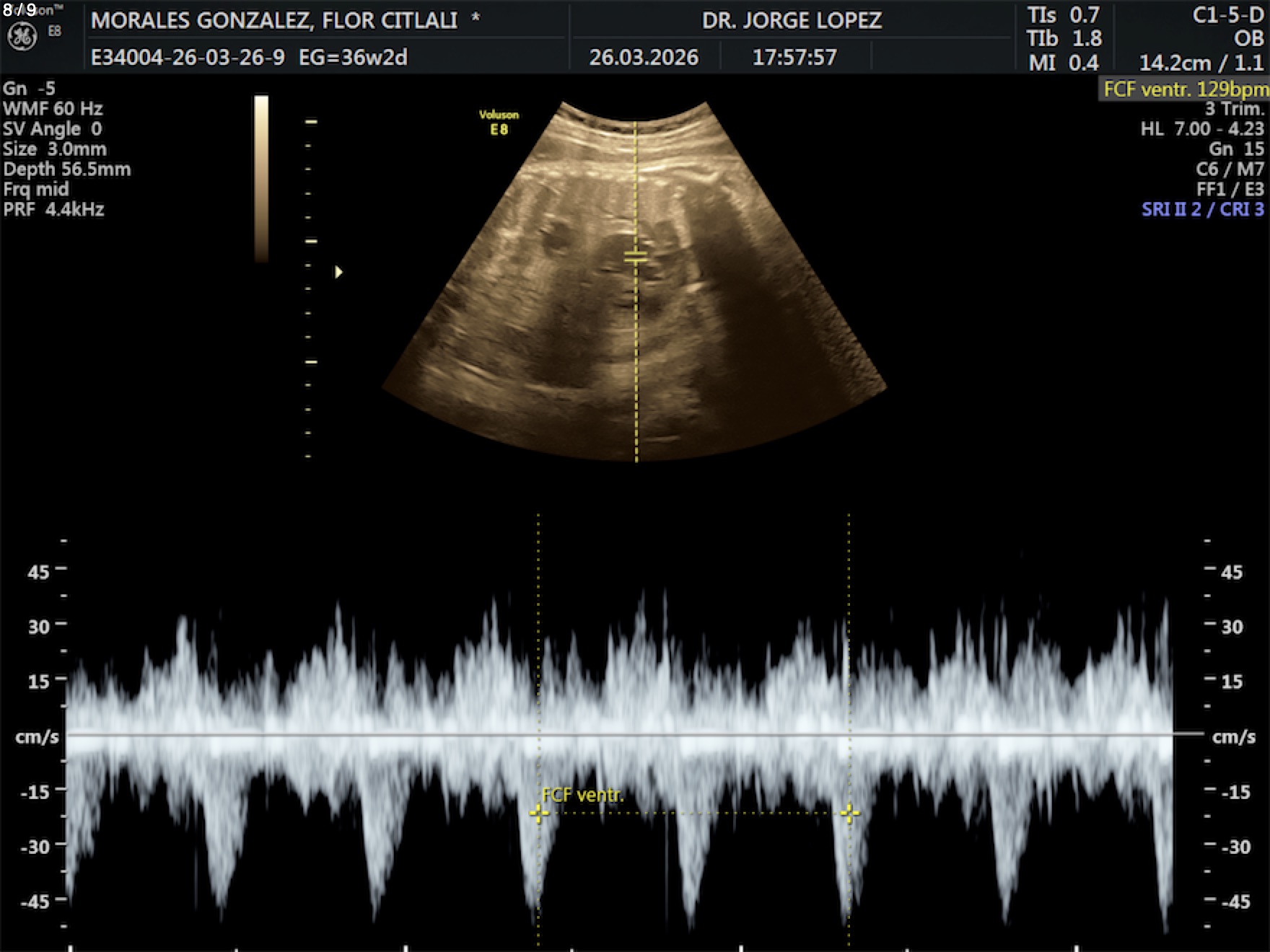
Task: Click the WMF 60 Hz wall filter value
Action: (x=53, y=109)
